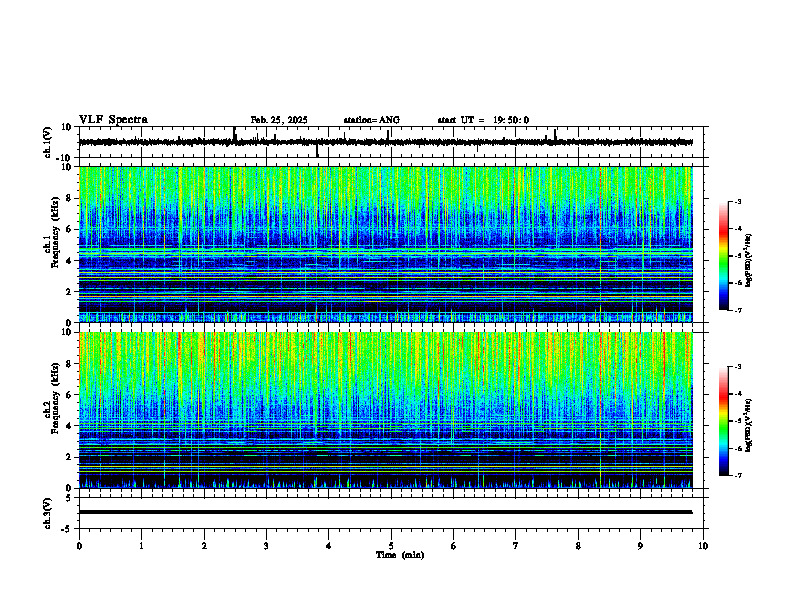Click the ch.1 spectrogram color scale bar
This screenshot has height=612, width=792.
coord(723,256)
